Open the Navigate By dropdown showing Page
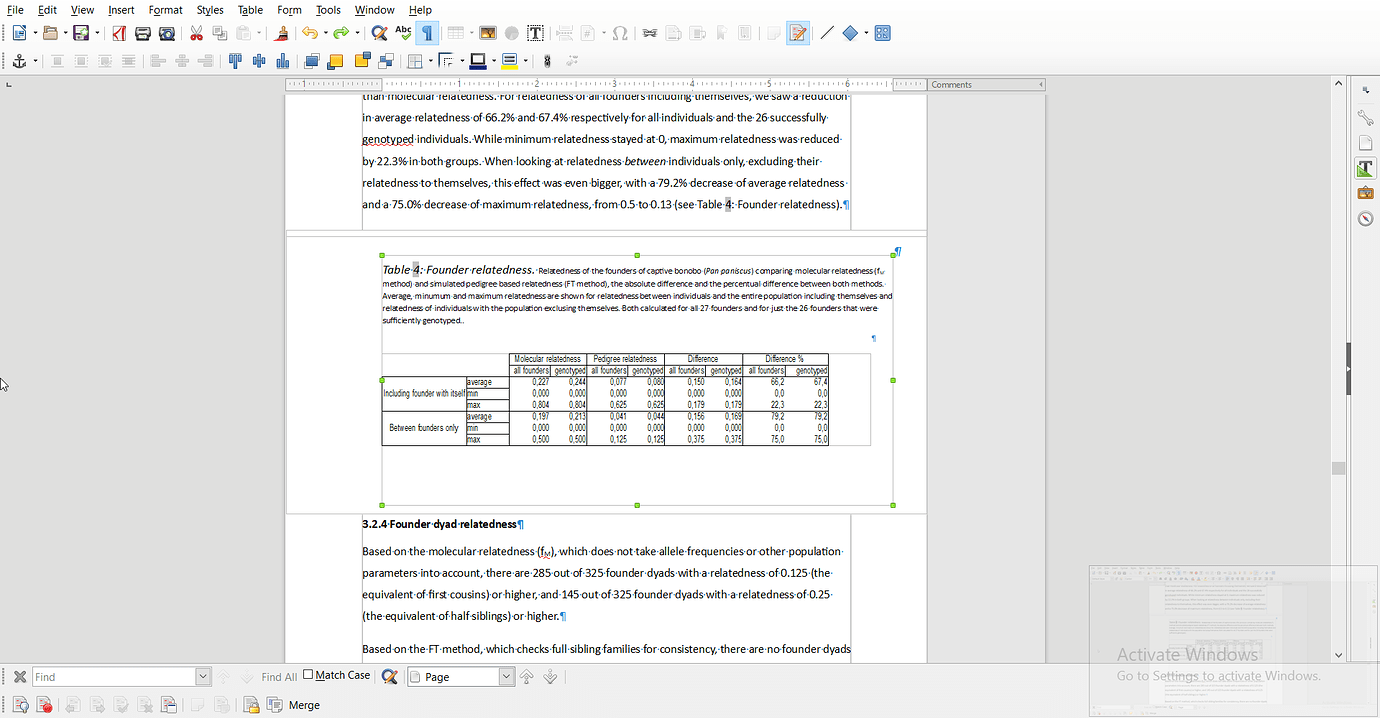 (505, 676)
